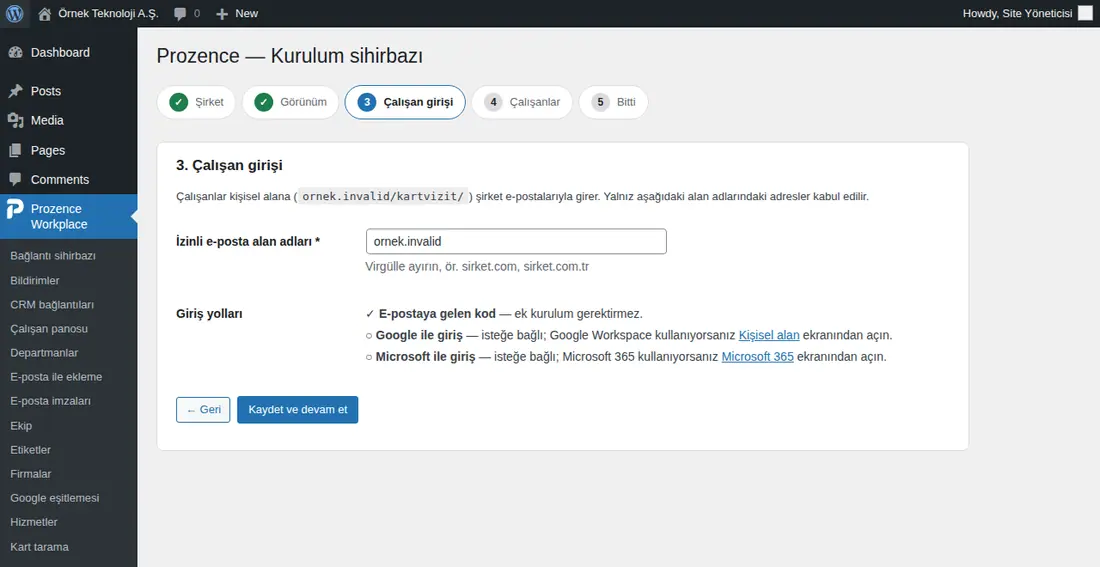Click the home icon beside Örnek Teknoloji A.Ş.
The width and height of the screenshot is (1100, 567).
44,13
